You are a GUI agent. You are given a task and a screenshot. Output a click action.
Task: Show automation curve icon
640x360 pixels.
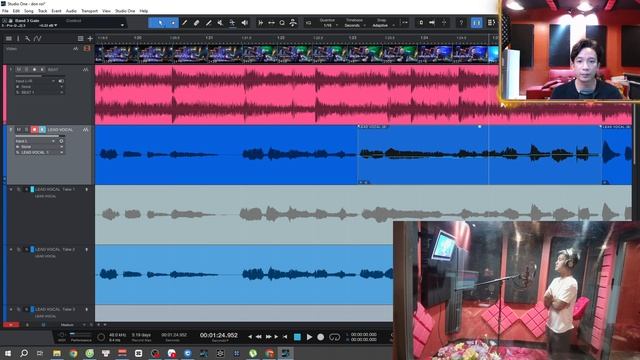pos(38,38)
